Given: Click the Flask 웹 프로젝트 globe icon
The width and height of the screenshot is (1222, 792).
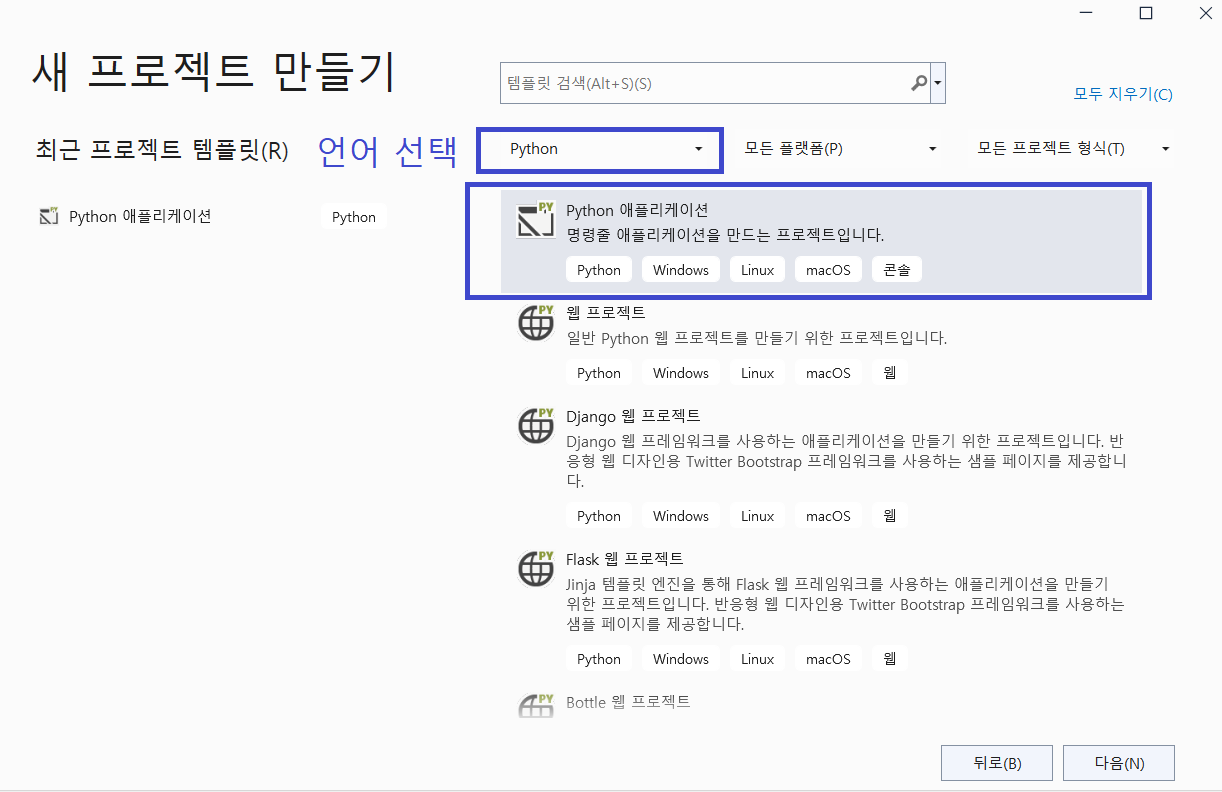Looking at the screenshot, I should point(535,568).
